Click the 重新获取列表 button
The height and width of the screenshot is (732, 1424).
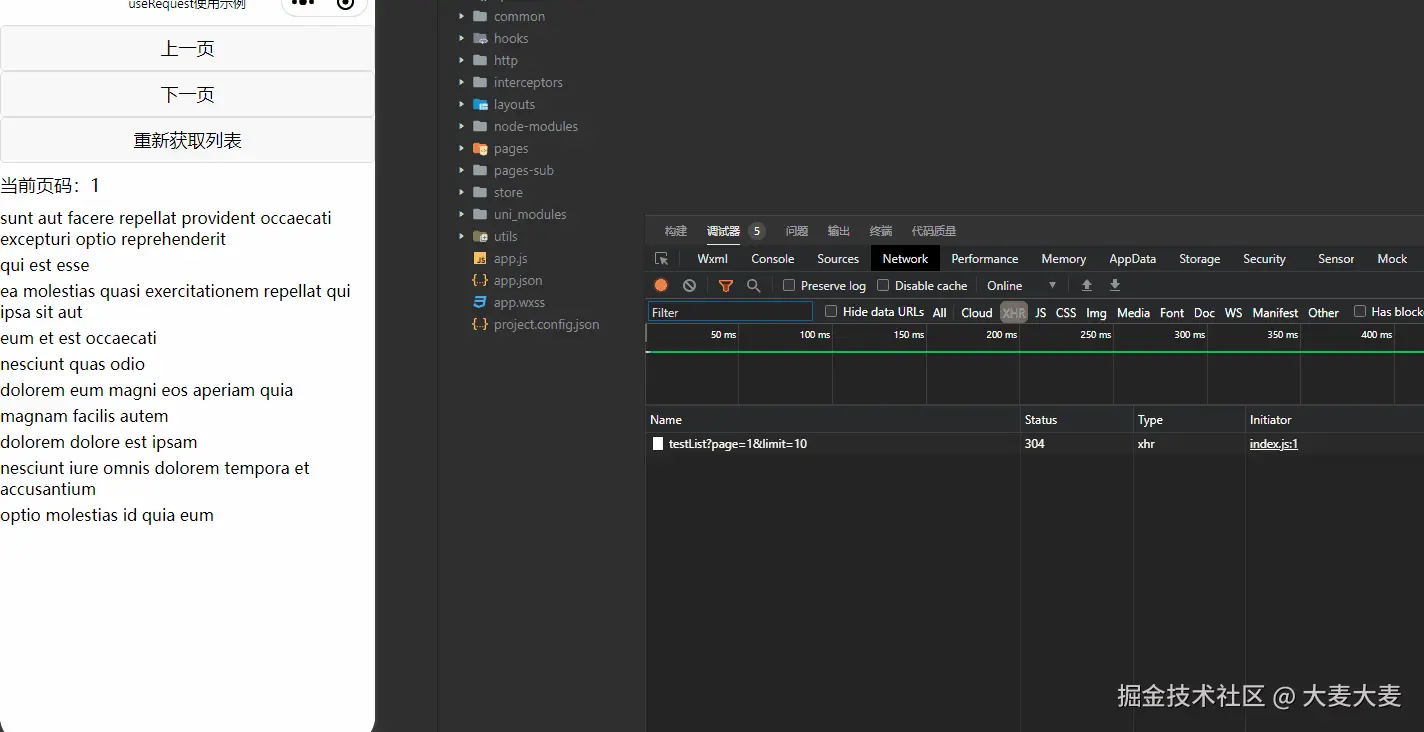click(187, 140)
